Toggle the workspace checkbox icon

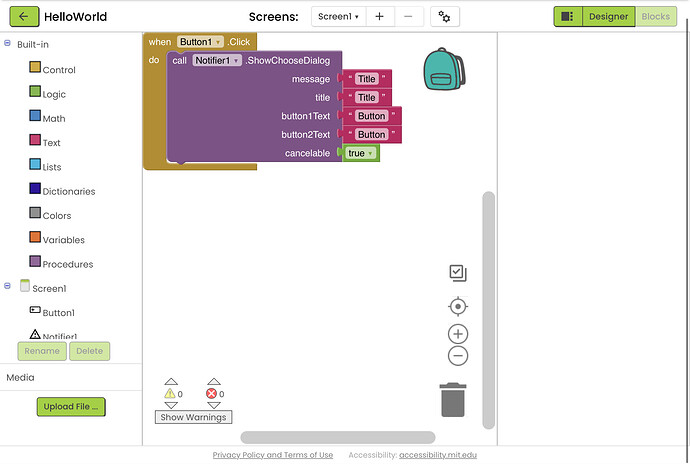coord(458,273)
